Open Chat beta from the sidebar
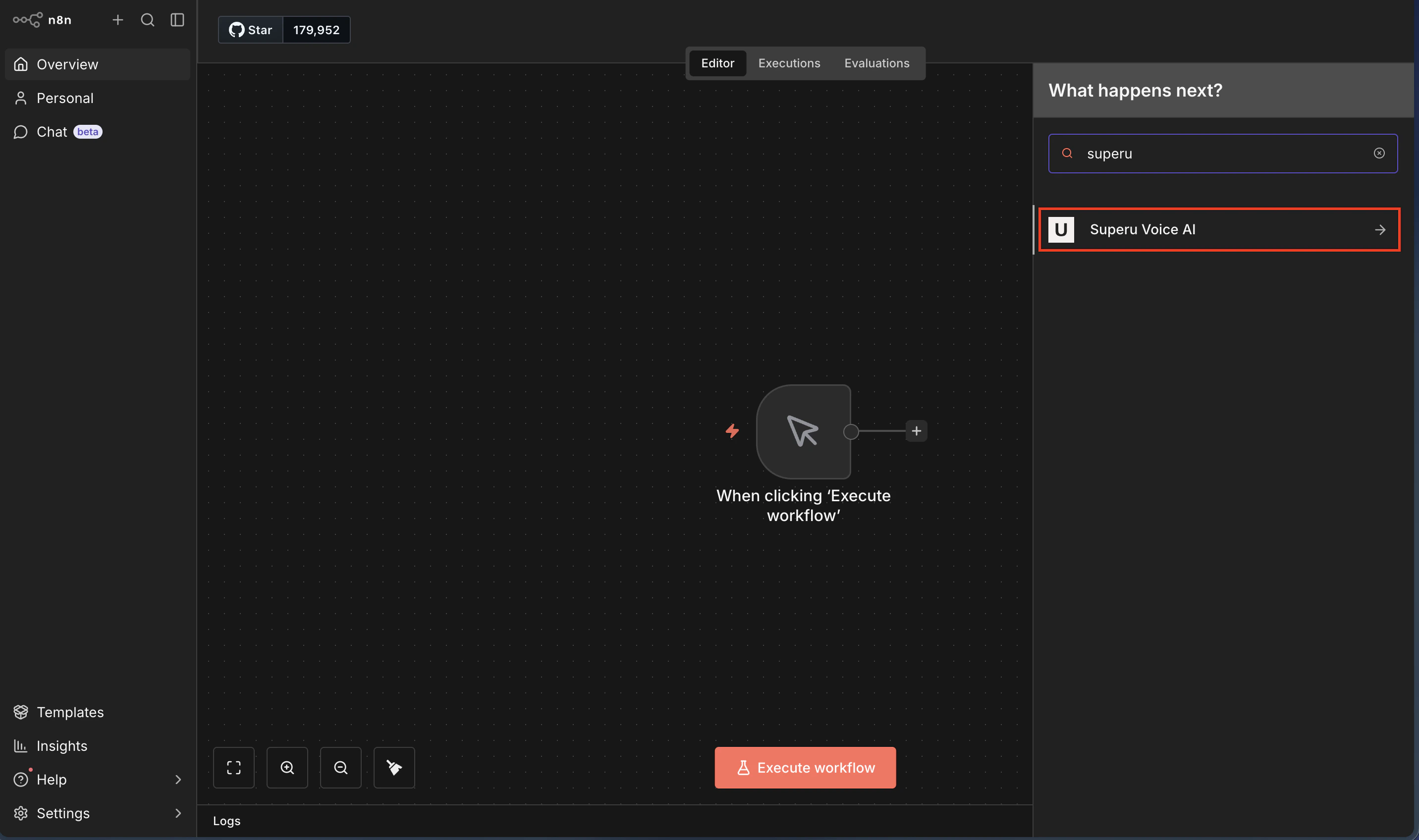This screenshot has width=1419, height=840. (x=53, y=131)
